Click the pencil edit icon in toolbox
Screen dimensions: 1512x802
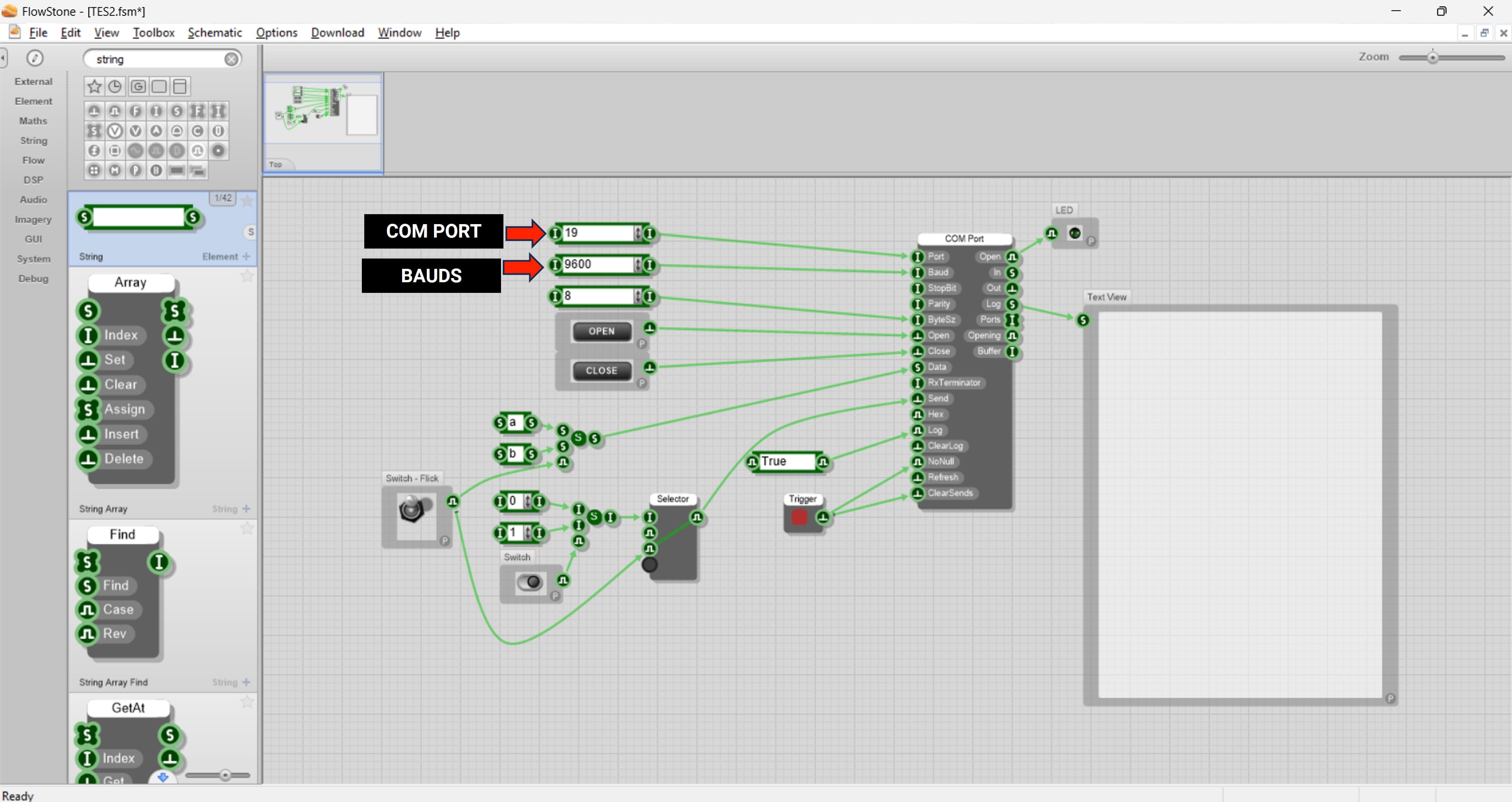tap(35, 58)
